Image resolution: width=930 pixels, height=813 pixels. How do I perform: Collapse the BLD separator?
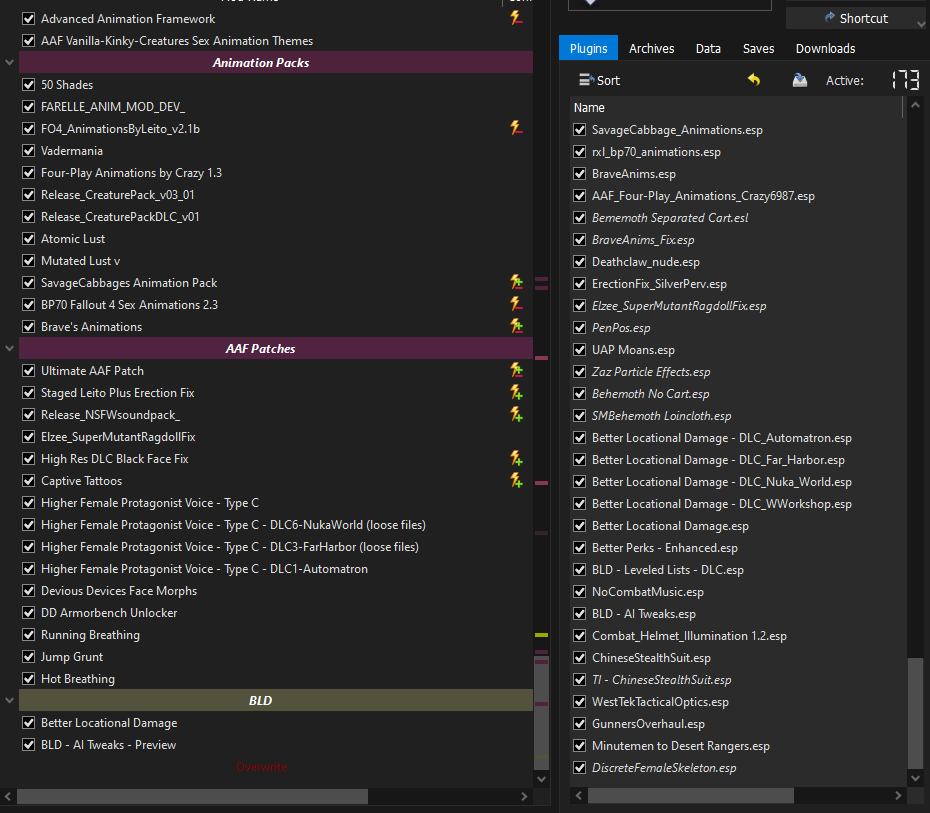[9, 700]
